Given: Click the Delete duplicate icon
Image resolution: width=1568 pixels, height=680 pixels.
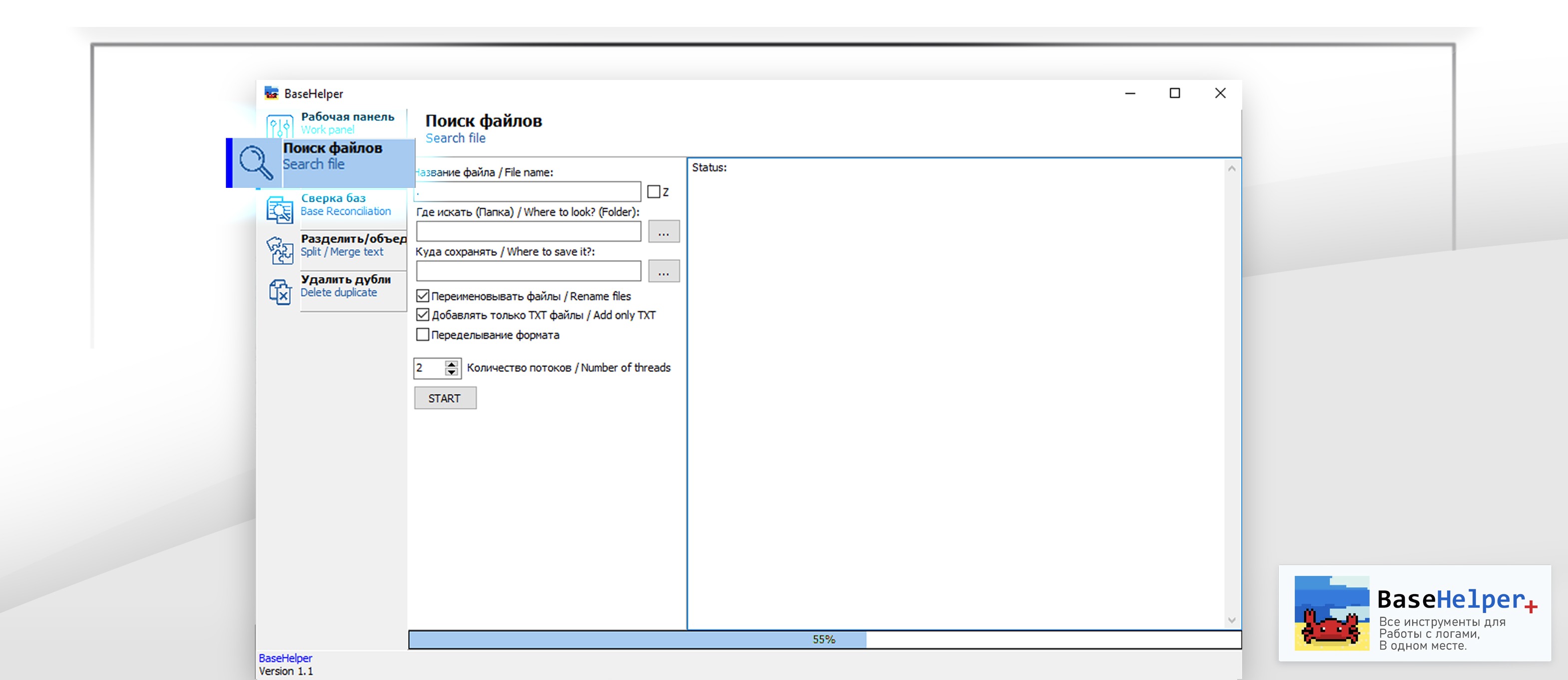Looking at the screenshot, I should point(279,292).
